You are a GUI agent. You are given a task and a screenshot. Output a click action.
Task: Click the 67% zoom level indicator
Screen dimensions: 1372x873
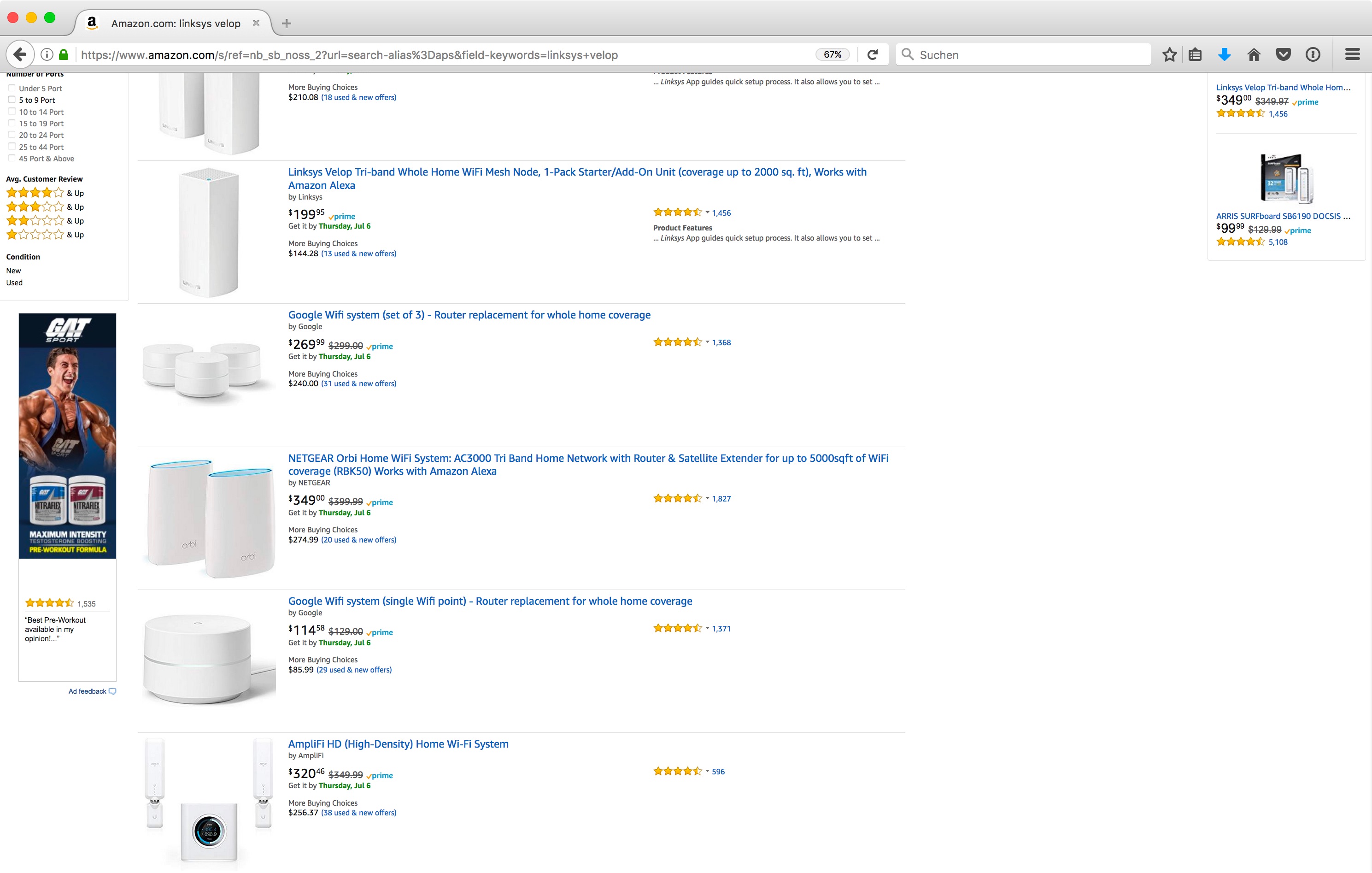tap(833, 55)
